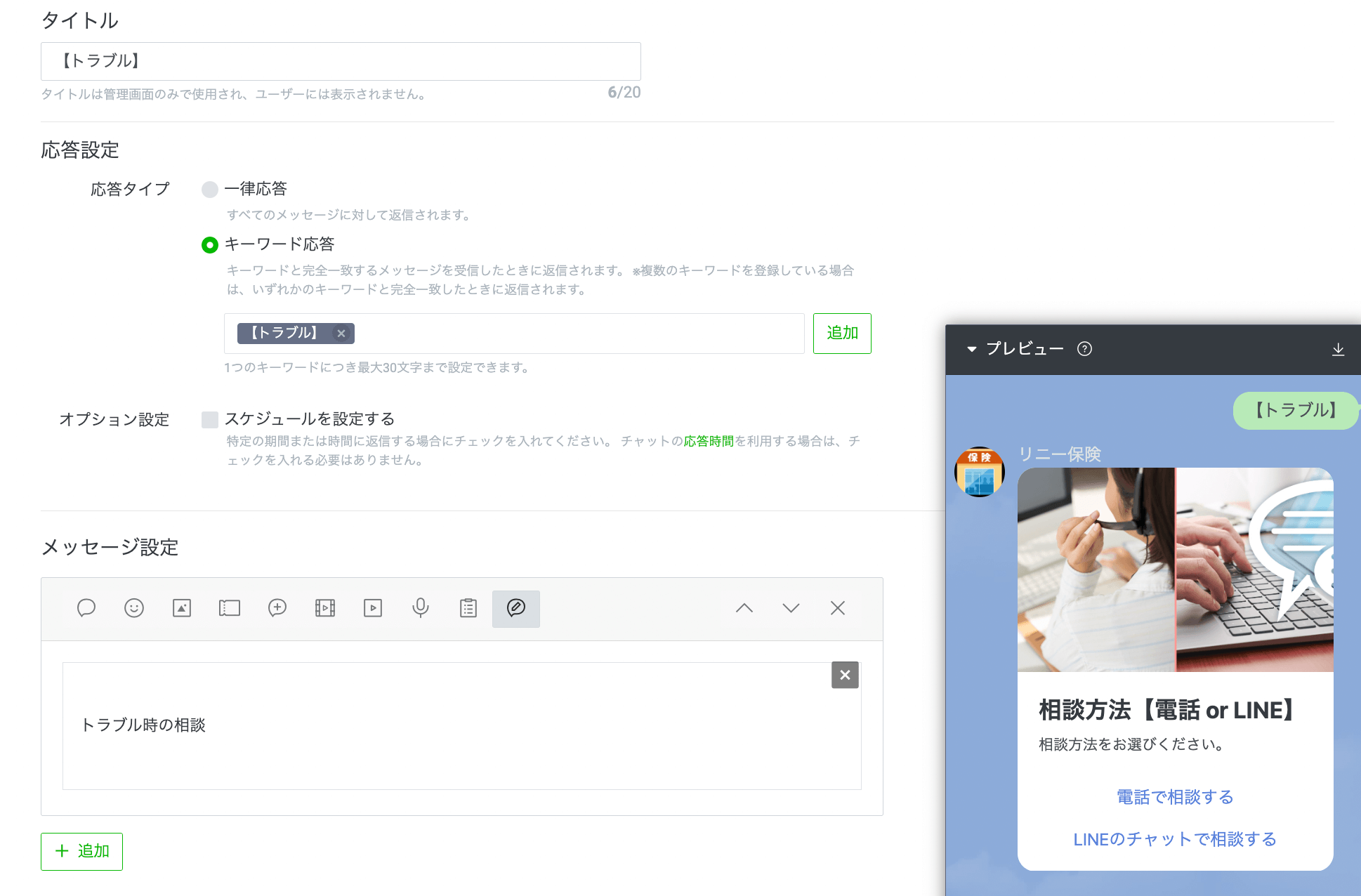
Task: Select the キーワード応答 radio button
Action: coord(209,245)
